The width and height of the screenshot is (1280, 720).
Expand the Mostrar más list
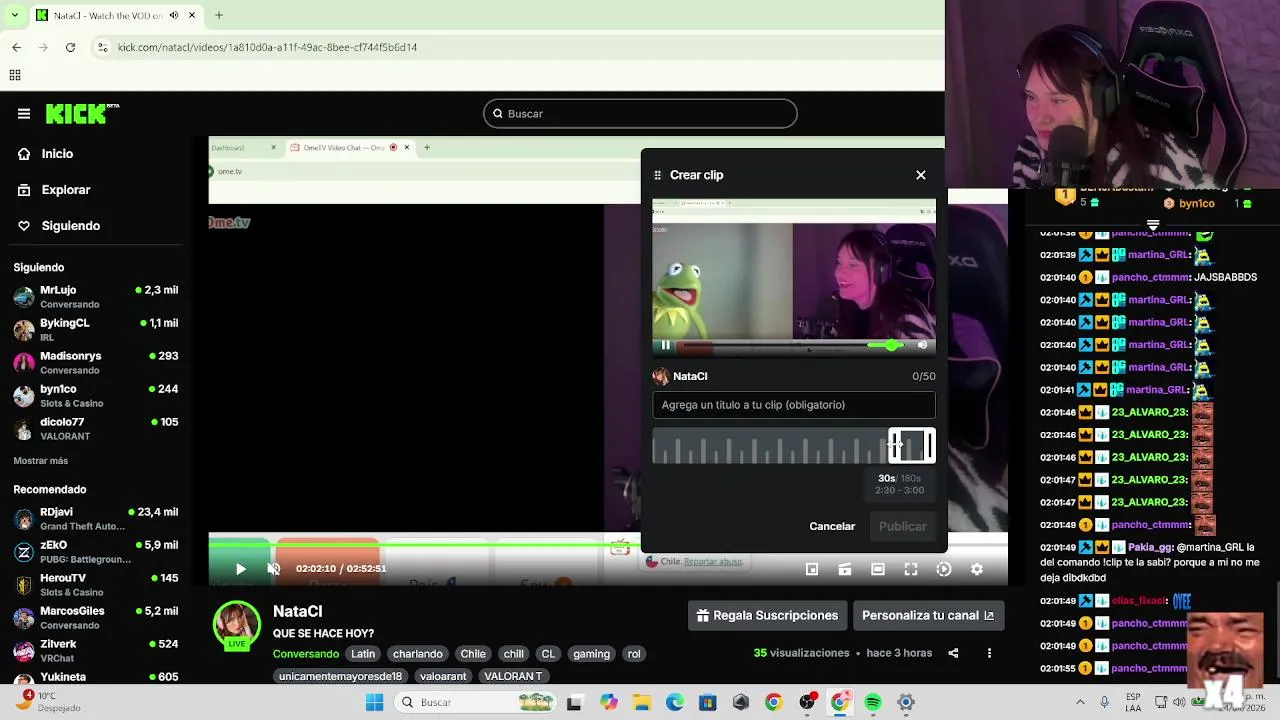pos(41,461)
